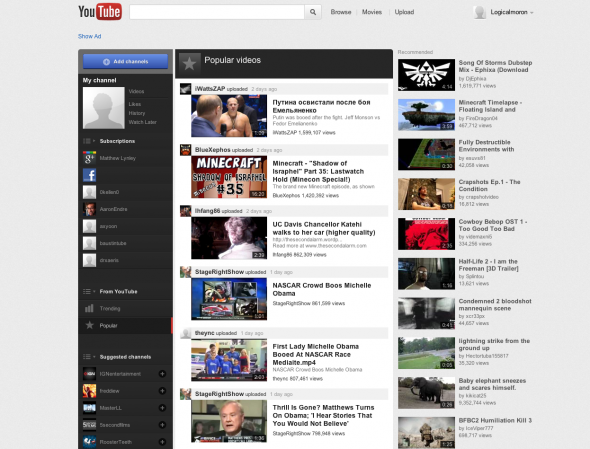Open the Movies menu
The width and height of the screenshot is (590, 449).
point(372,12)
